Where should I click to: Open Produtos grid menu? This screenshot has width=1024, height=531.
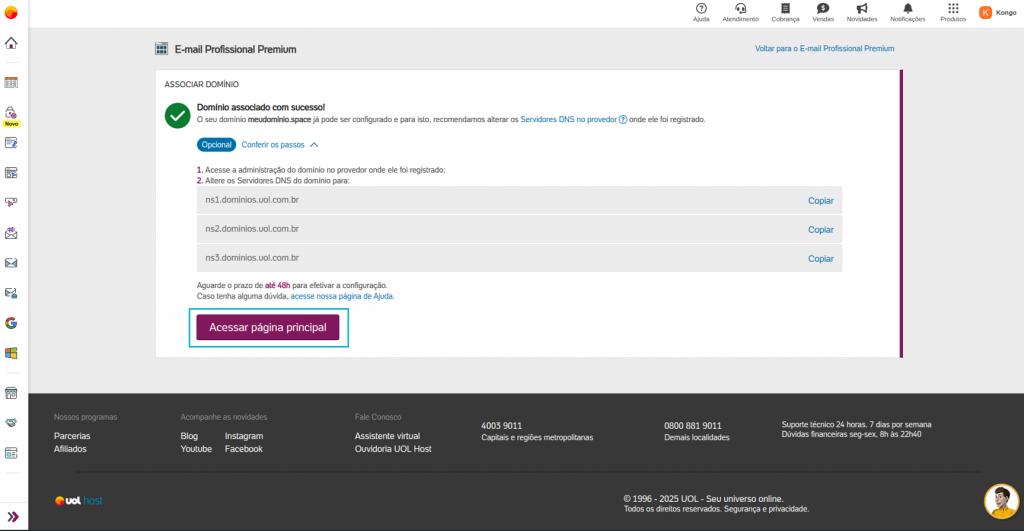point(953,12)
